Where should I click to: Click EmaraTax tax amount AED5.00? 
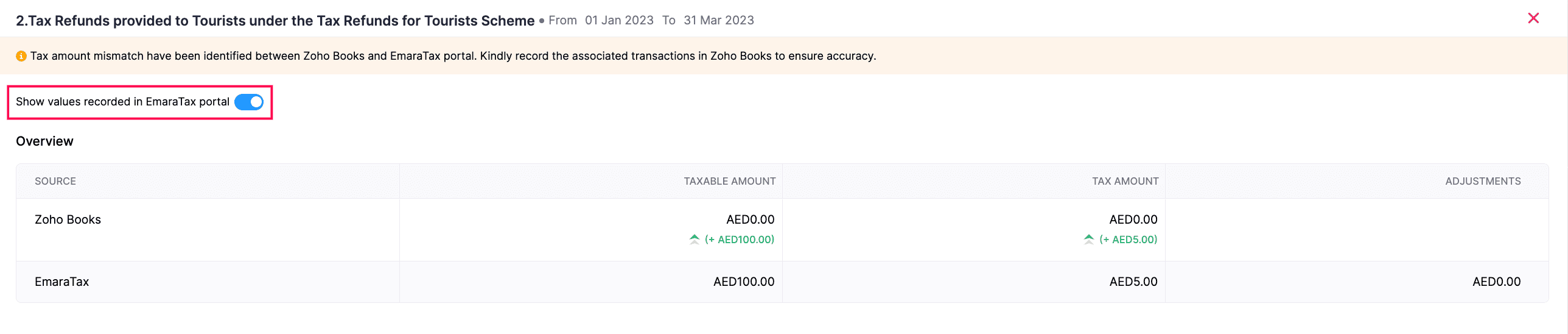coord(1133,282)
